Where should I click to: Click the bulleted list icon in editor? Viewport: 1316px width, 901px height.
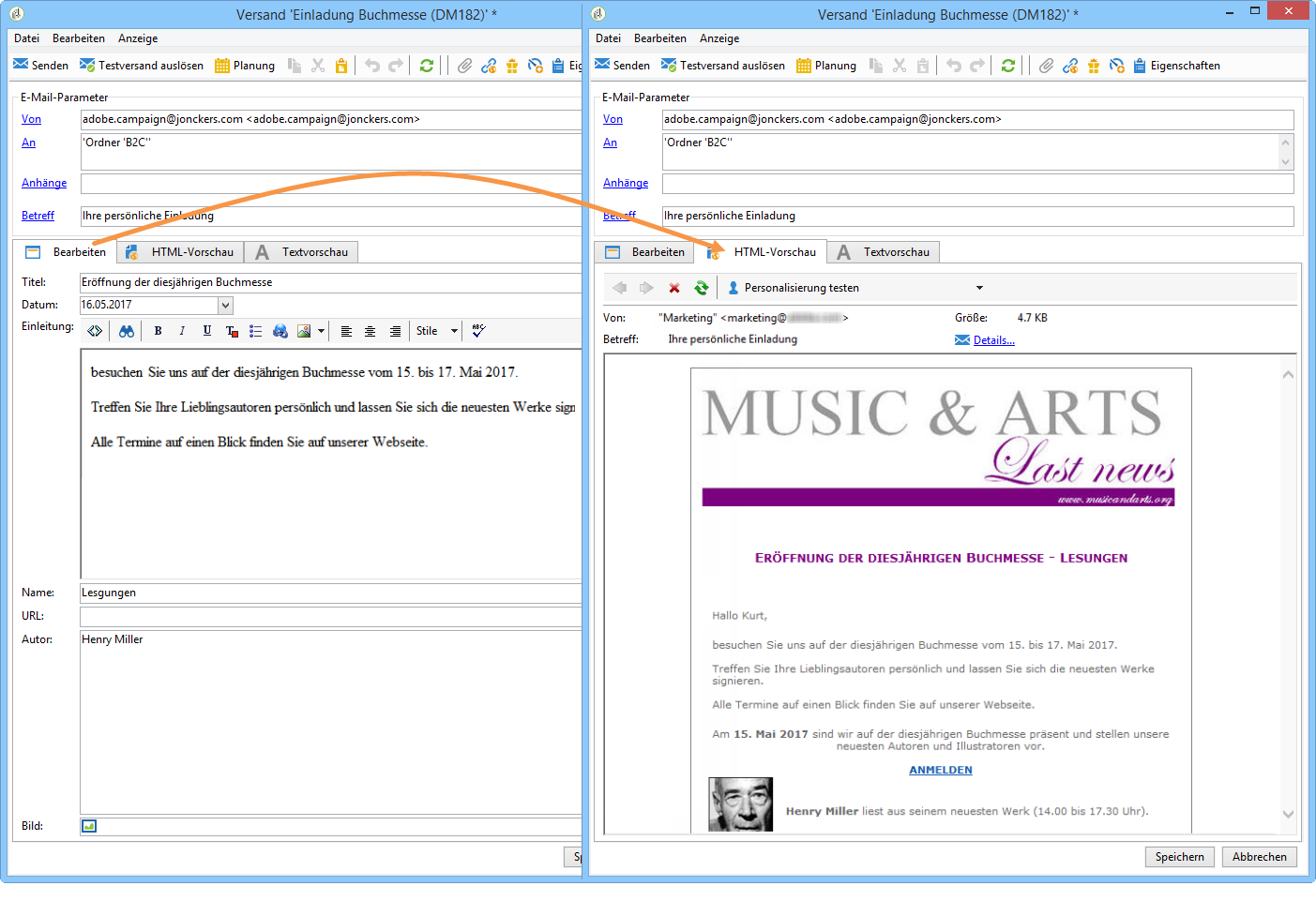point(255,331)
